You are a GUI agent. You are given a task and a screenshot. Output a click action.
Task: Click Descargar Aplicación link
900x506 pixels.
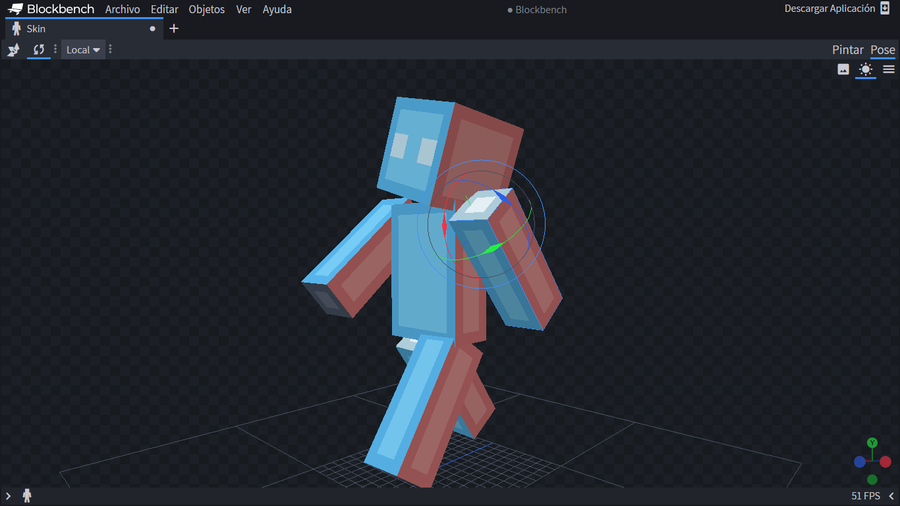point(829,9)
